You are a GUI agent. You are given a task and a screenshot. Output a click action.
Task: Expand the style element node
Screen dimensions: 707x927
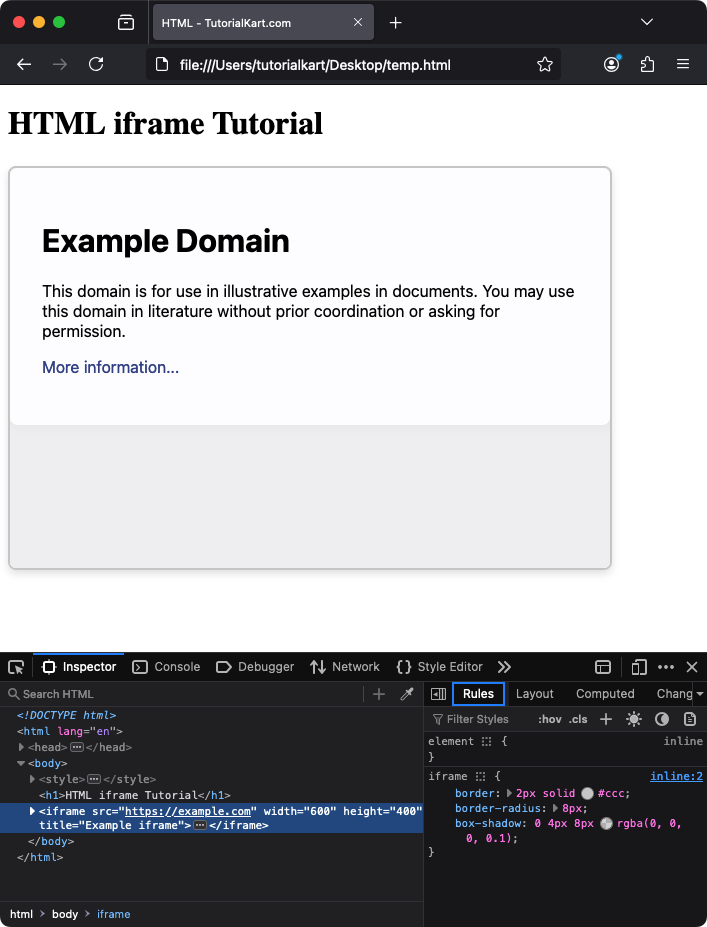click(x=33, y=779)
